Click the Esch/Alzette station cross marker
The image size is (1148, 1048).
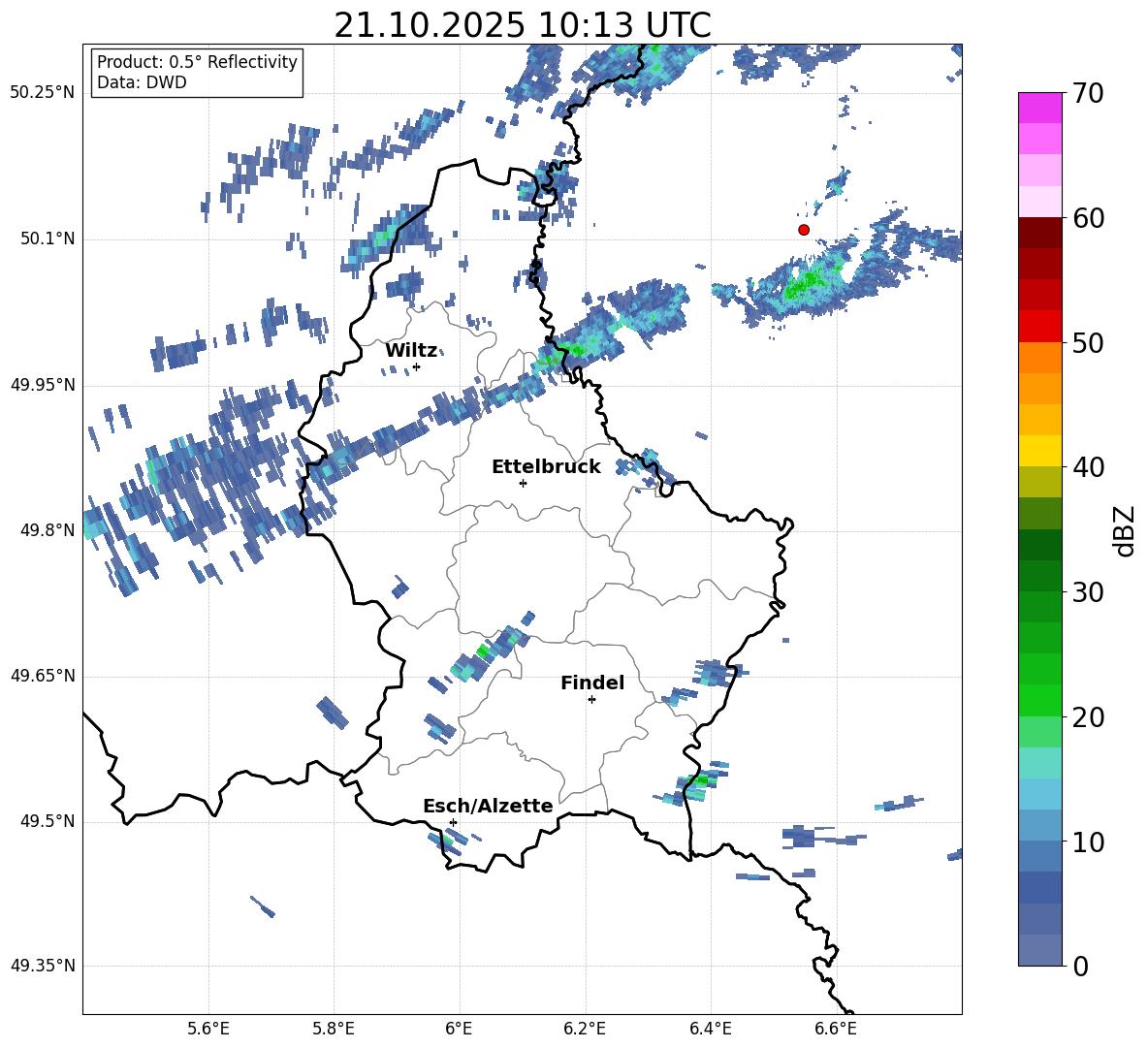tap(453, 822)
